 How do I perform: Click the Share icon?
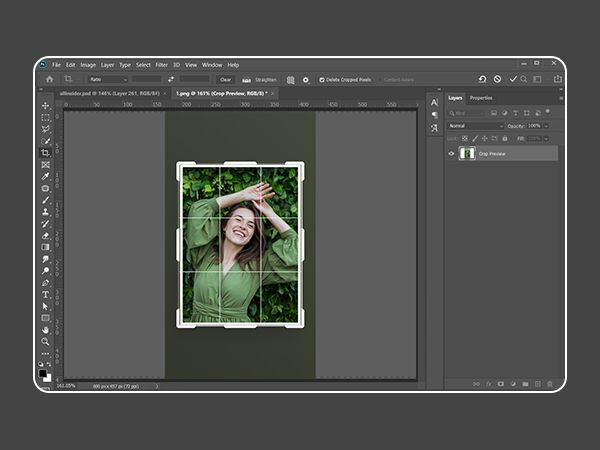point(558,79)
